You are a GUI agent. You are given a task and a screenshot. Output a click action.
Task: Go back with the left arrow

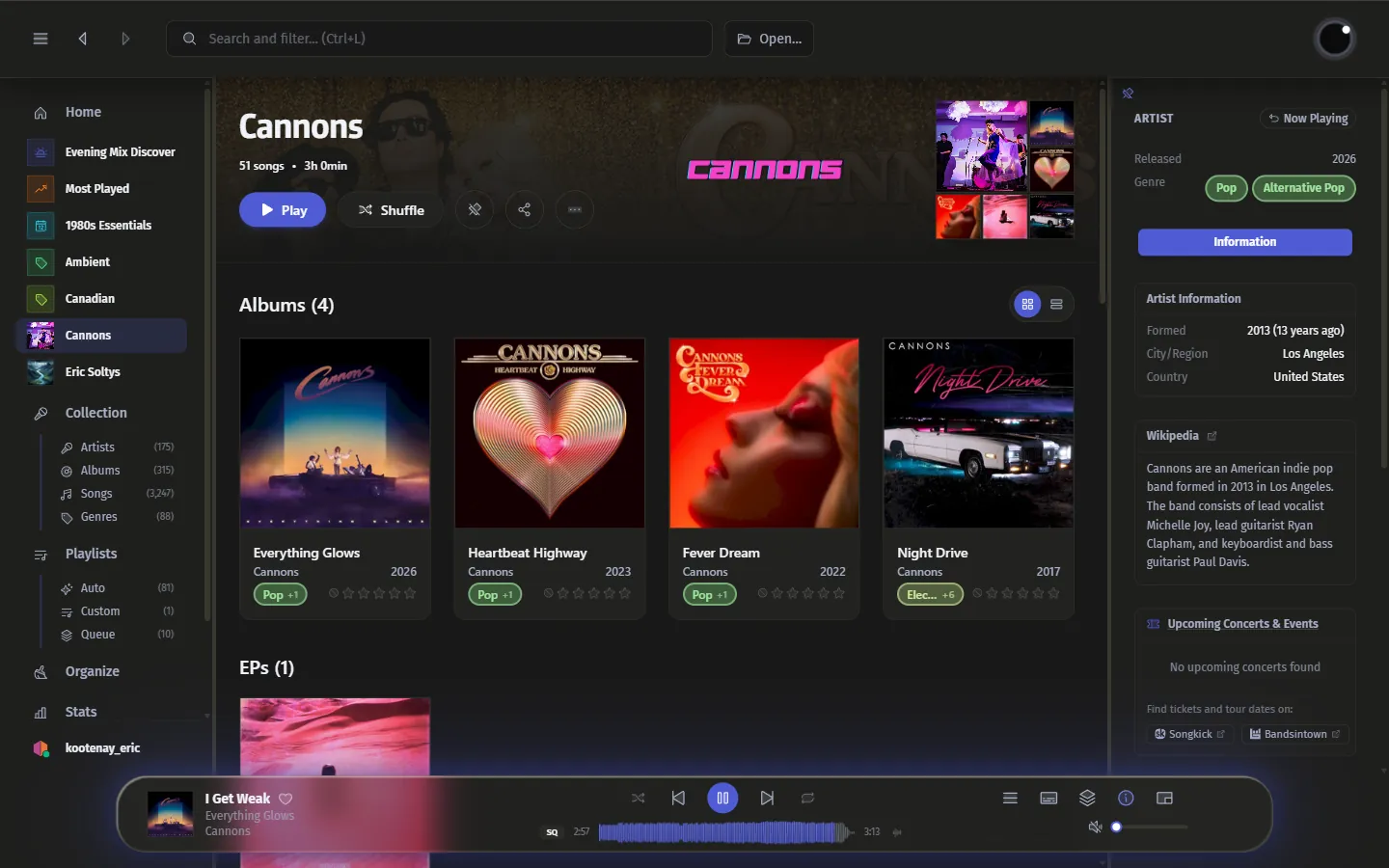click(83, 39)
